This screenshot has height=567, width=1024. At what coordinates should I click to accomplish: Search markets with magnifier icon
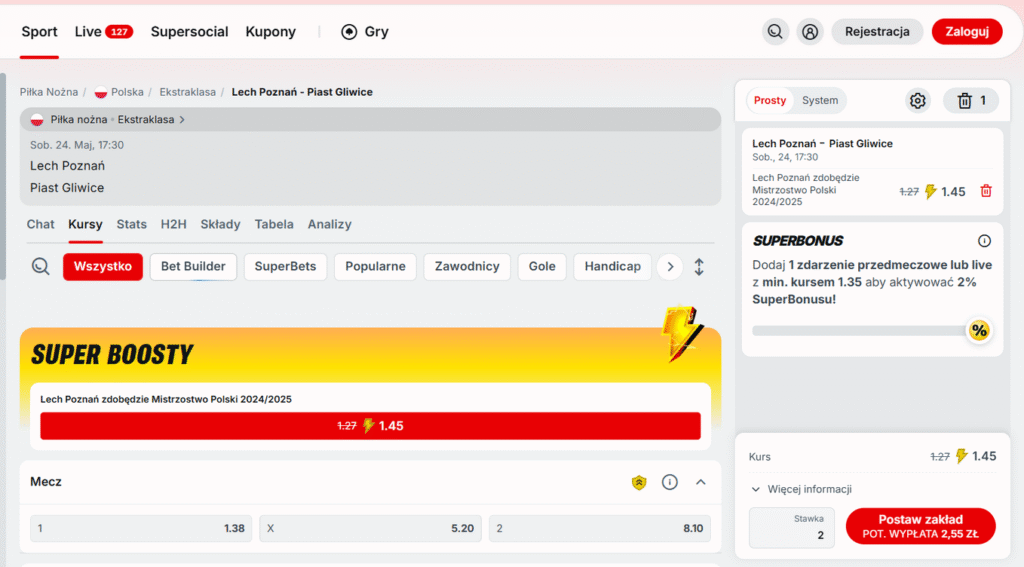[x=40, y=267]
